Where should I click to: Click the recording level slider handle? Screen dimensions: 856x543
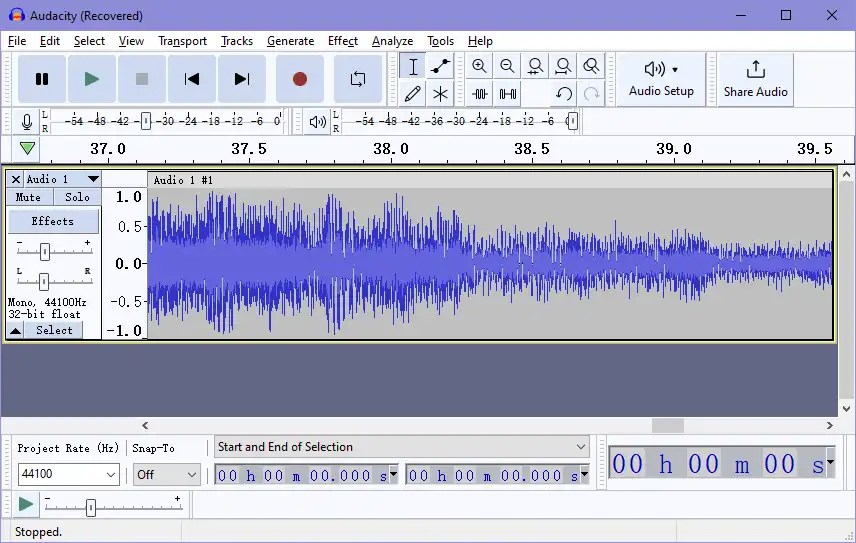point(146,121)
